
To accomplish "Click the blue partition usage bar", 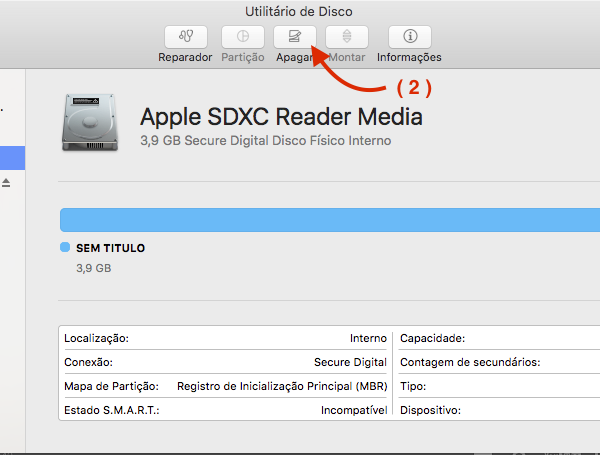I will click(x=330, y=220).
